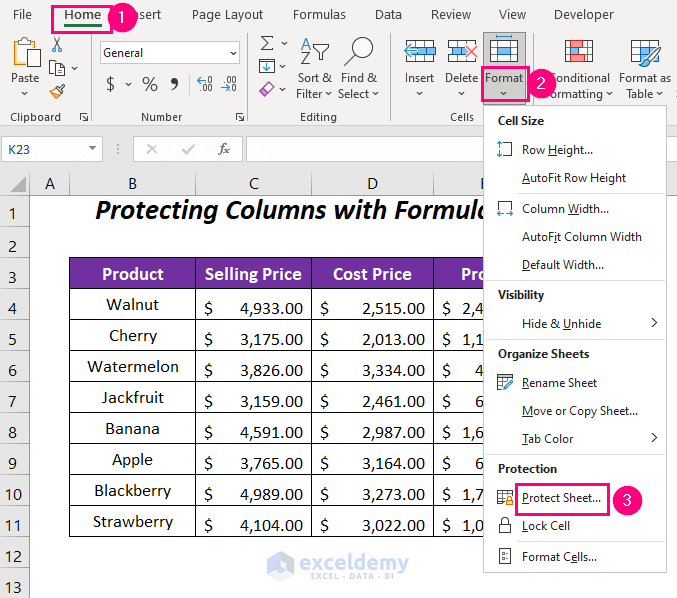
Task: Open Find & Select magnifier tool
Action: point(358,68)
